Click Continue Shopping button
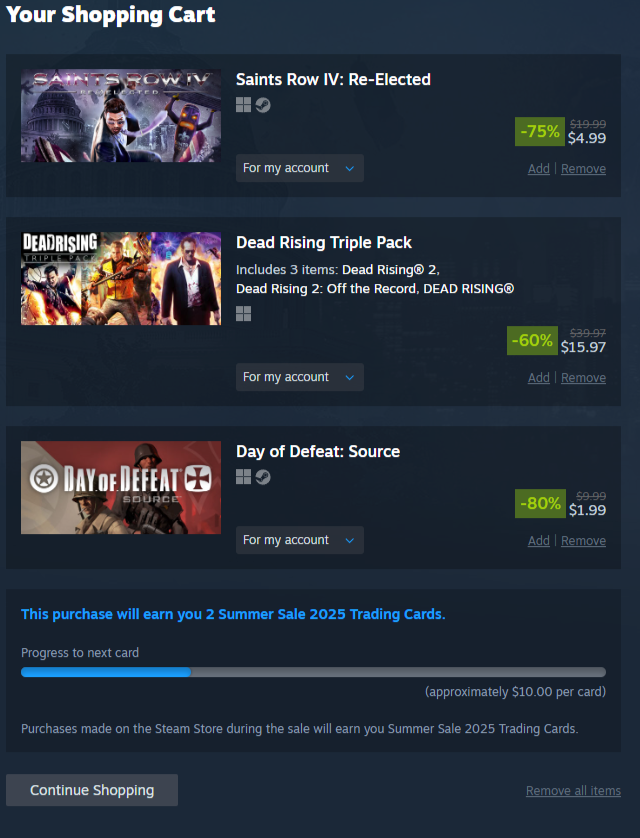The height and width of the screenshot is (838, 640). (92, 790)
